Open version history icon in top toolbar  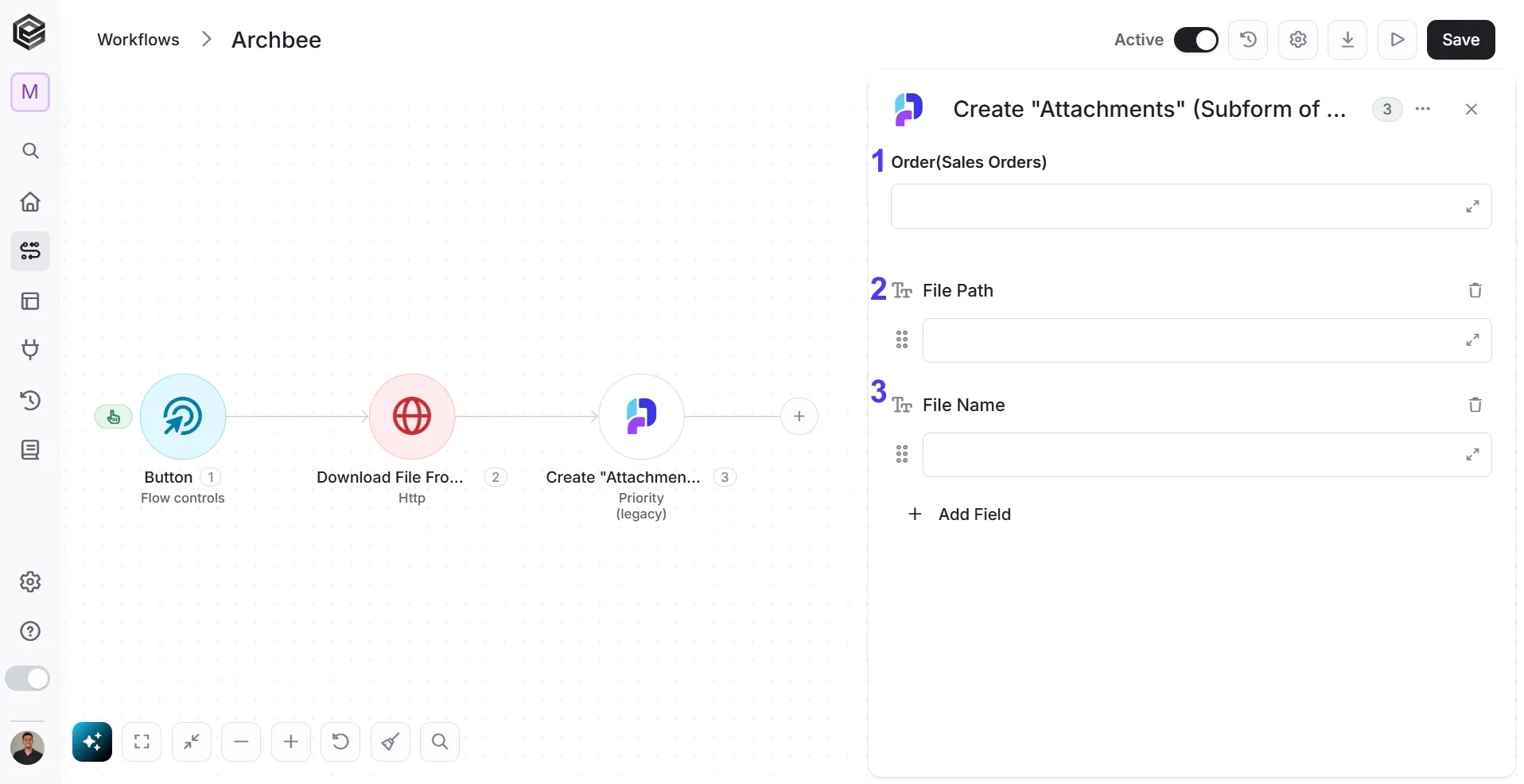tap(1248, 40)
